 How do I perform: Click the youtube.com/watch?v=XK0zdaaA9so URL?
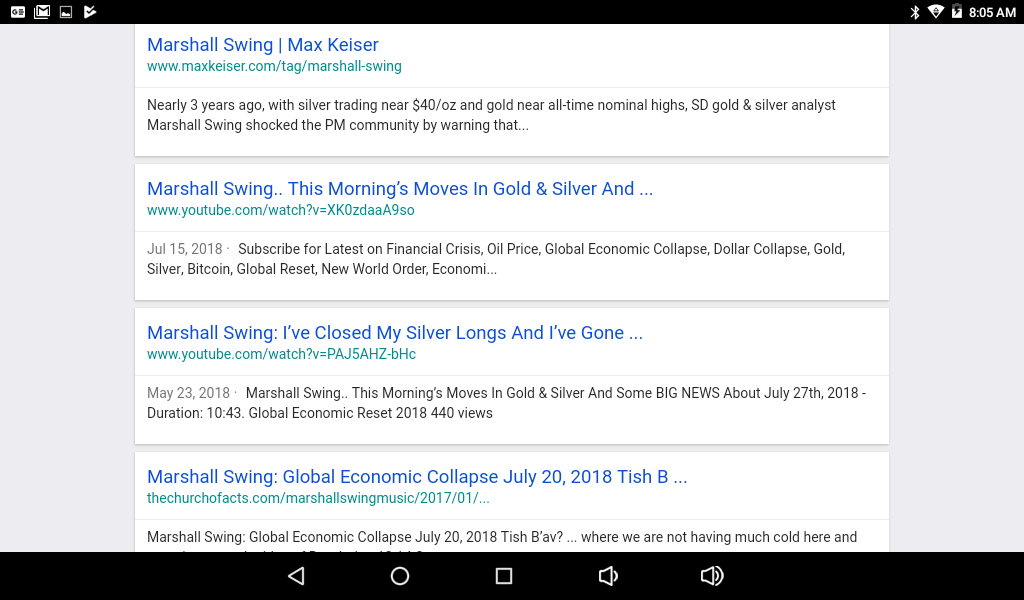[280, 210]
